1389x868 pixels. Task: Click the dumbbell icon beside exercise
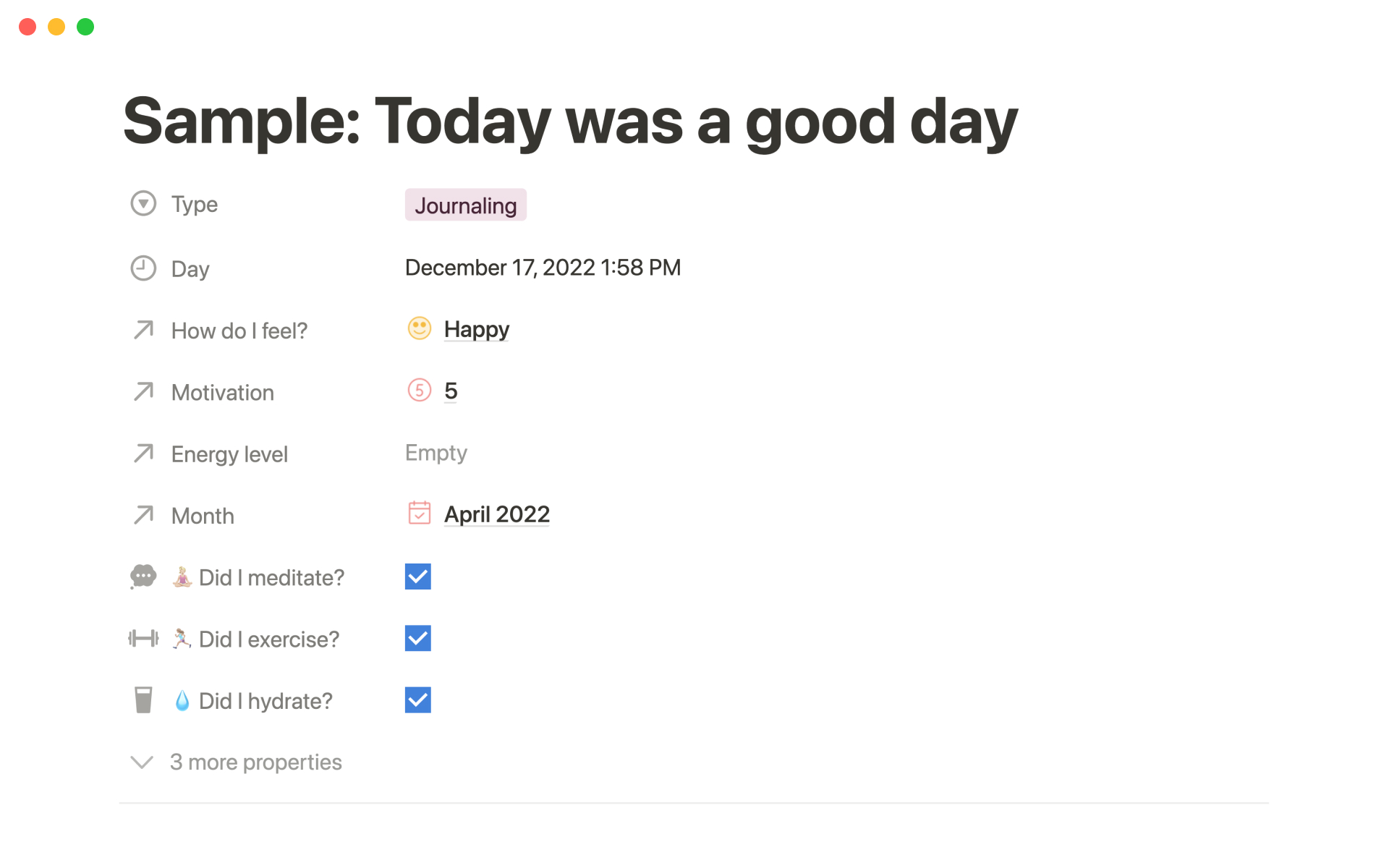pos(143,639)
